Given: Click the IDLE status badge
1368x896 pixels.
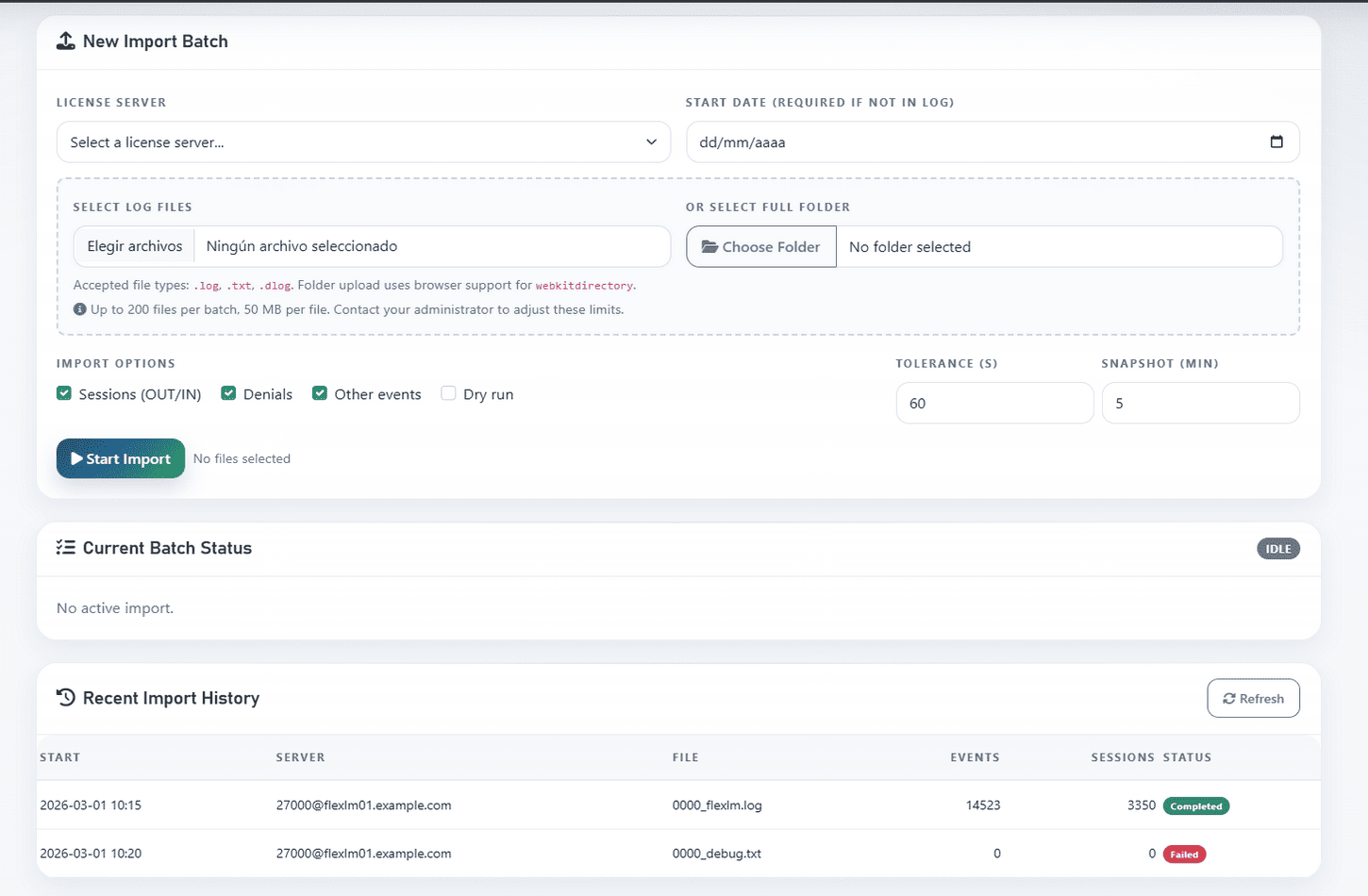Looking at the screenshot, I should (x=1278, y=549).
